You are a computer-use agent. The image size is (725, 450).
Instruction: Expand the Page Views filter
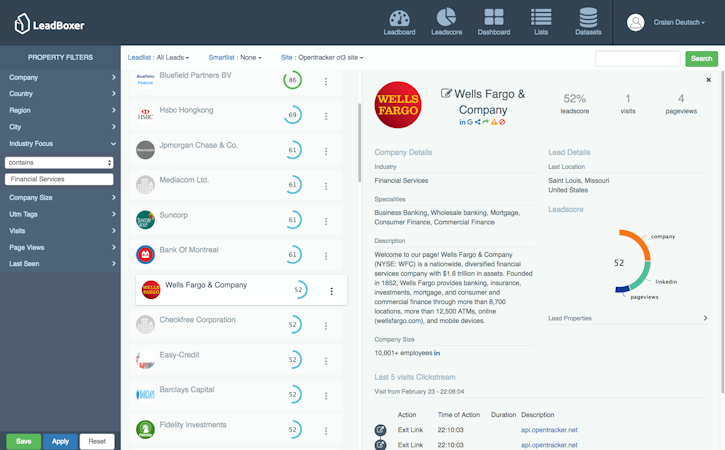pyautogui.click(x=60, y=247)
